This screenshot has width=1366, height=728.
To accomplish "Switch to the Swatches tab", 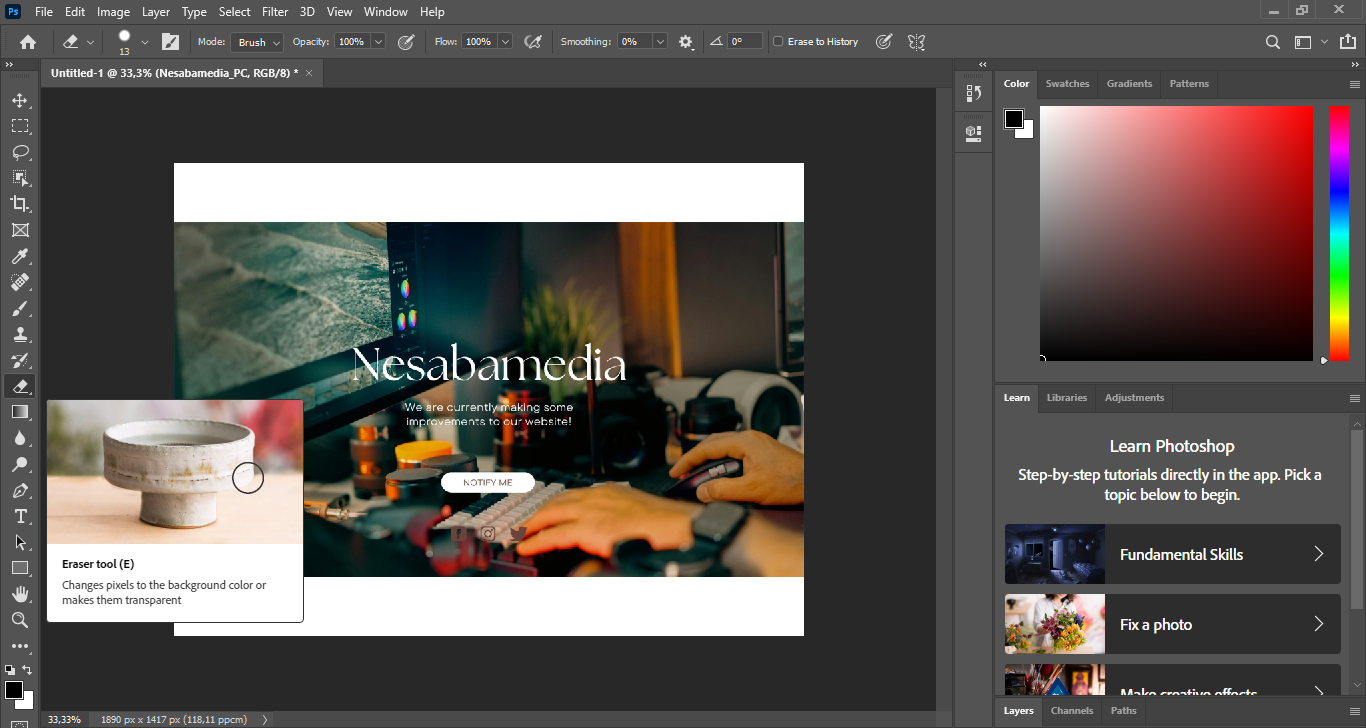I will [x=1067, y=84].
